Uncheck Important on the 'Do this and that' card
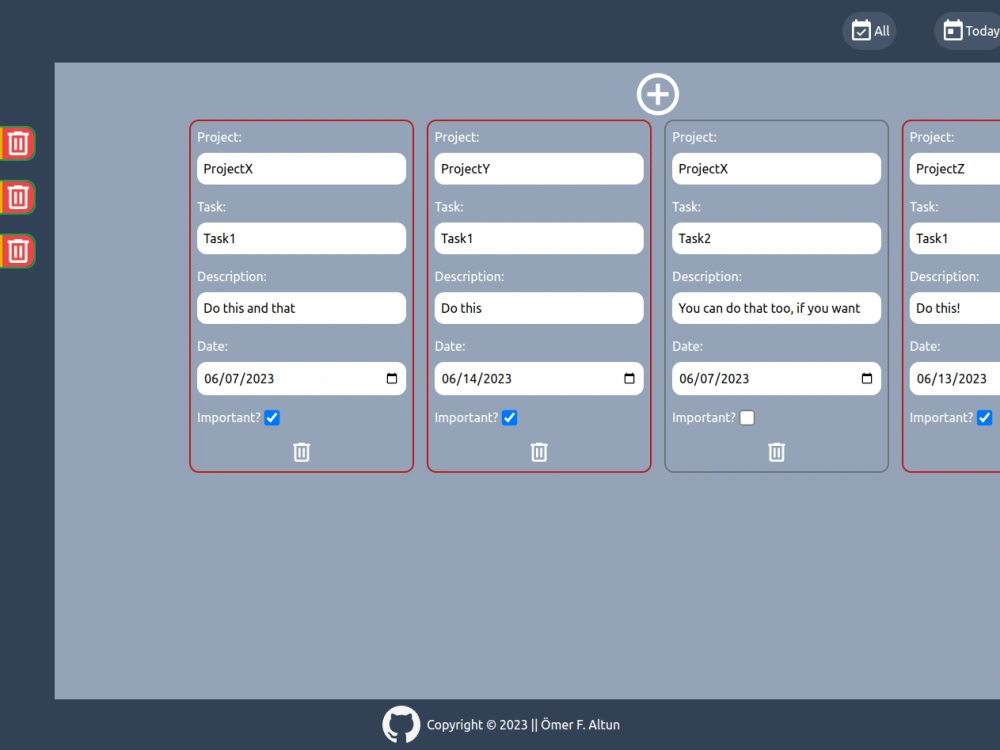Screen dimensions: 1000x750 (272, 418)
